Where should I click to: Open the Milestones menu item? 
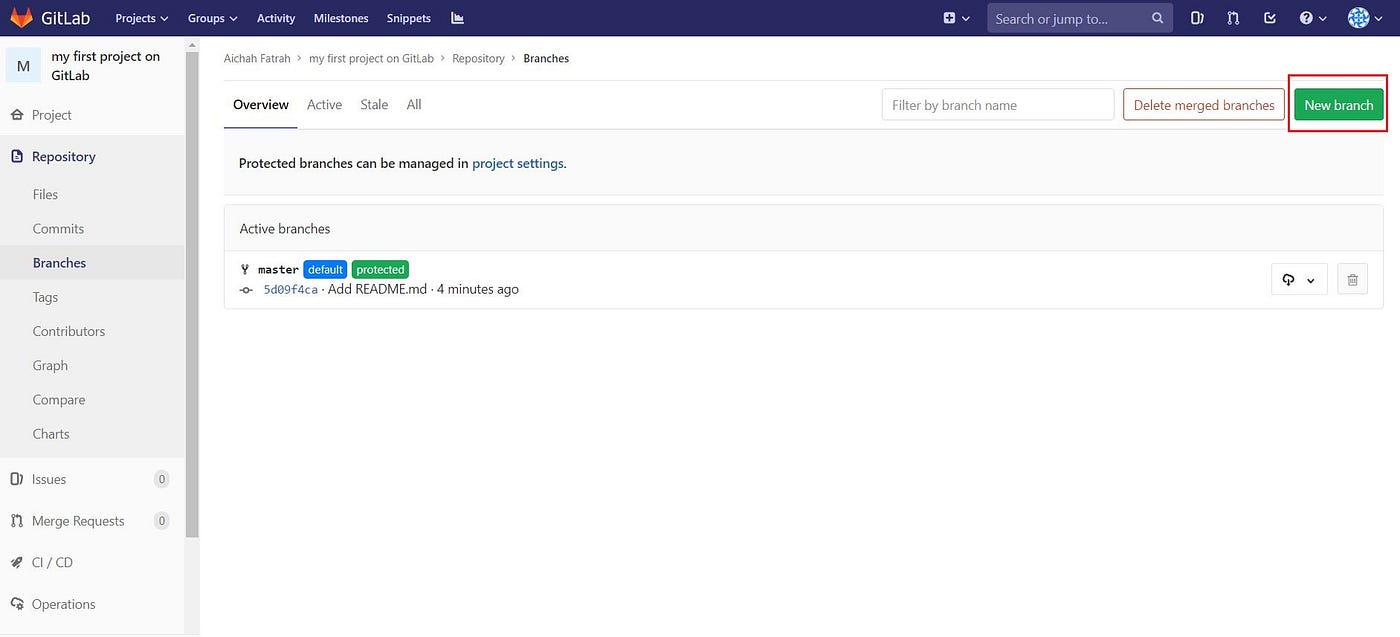(341, 18)
